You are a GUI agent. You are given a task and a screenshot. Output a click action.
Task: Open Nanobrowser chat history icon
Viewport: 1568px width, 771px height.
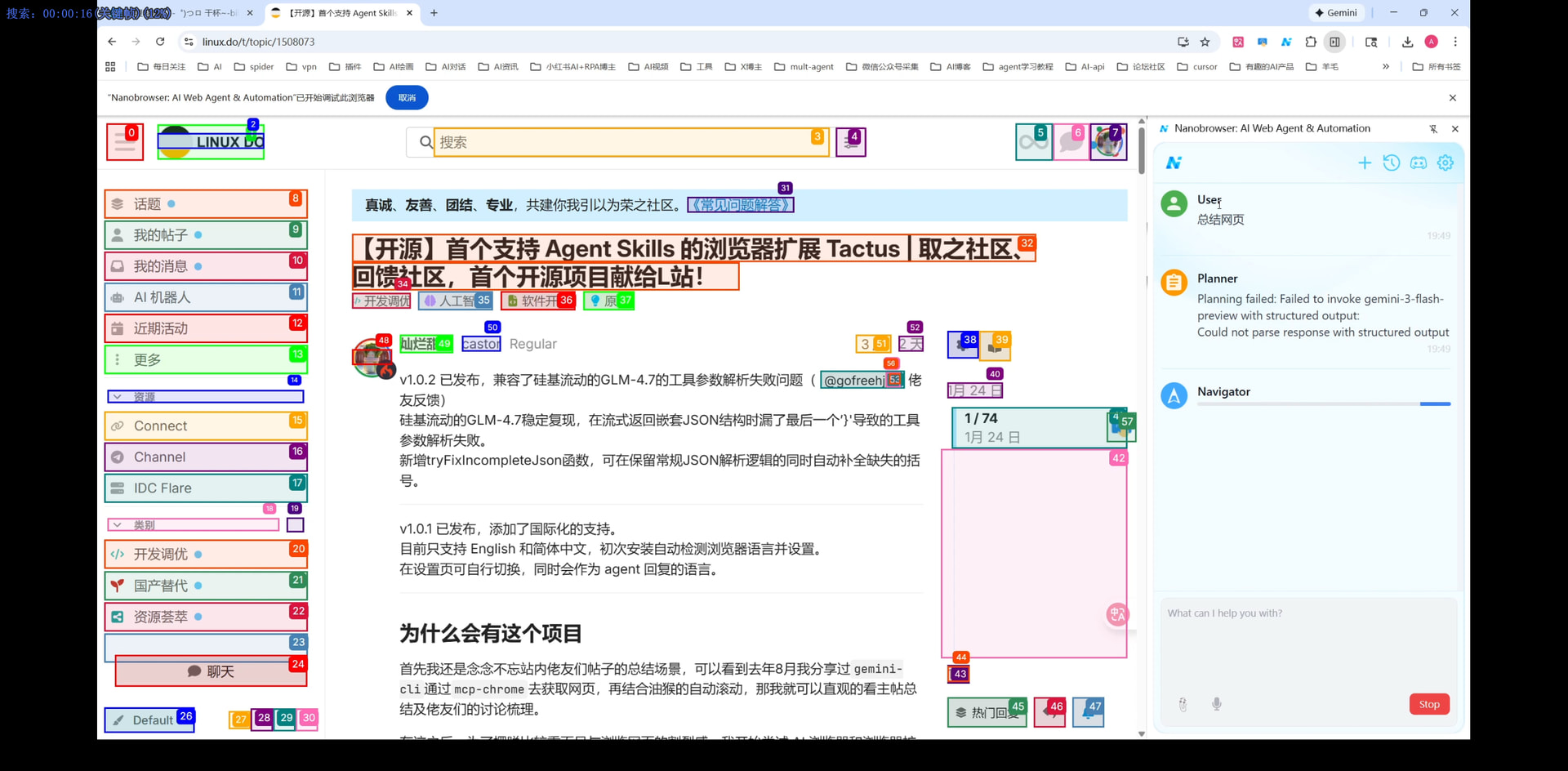coord(1392,163)
